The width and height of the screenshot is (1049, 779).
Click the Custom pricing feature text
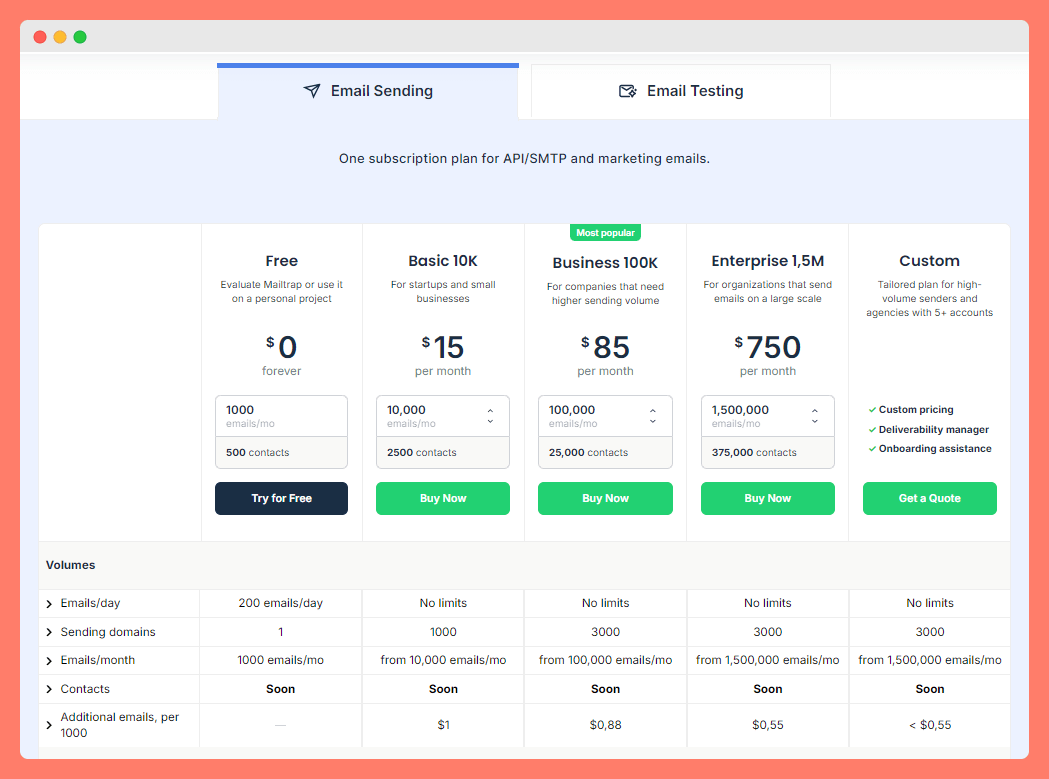click(916, 410)
